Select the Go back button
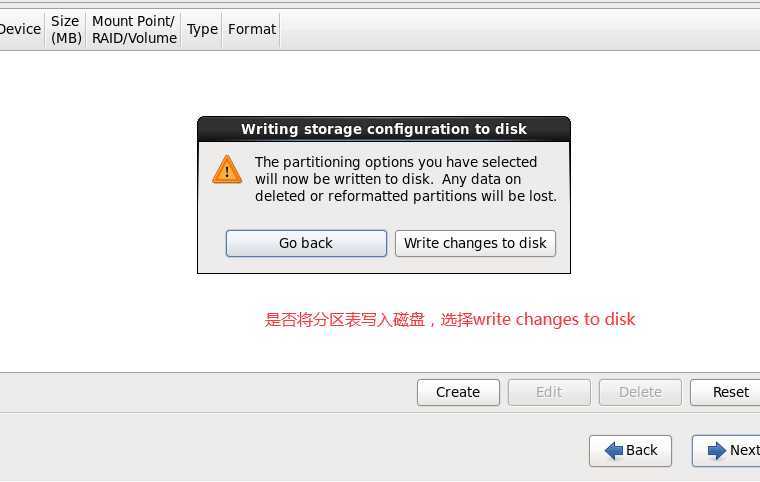 (306, 243)
